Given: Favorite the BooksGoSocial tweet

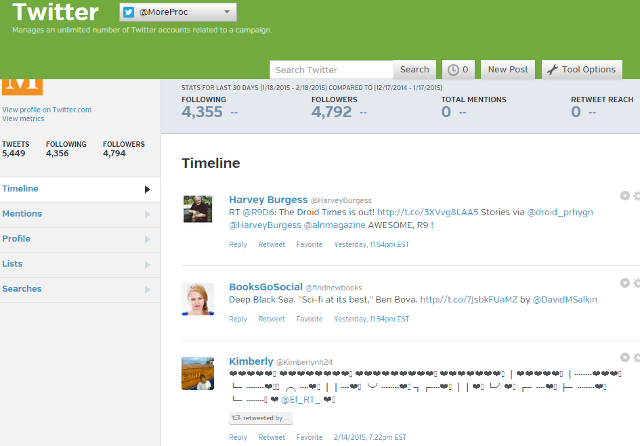Looking at the screenshot, I should (309, 319).
